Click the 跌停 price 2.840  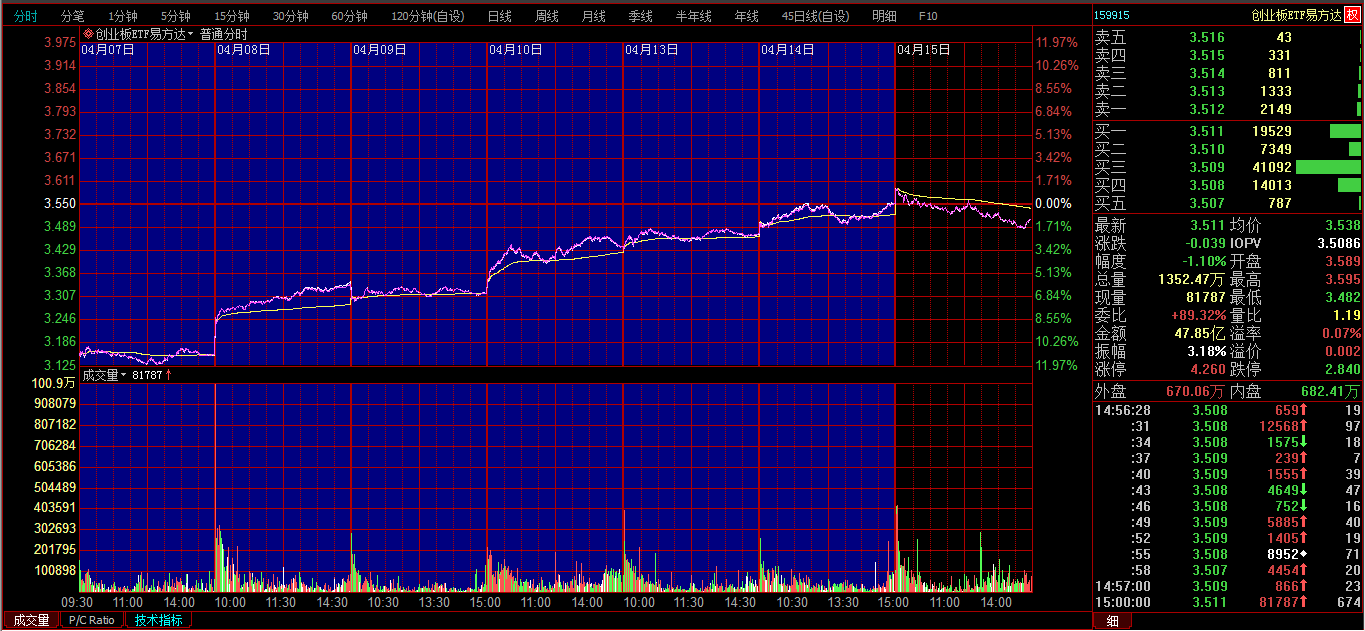pyautogui.click(x=1342, y=369)
